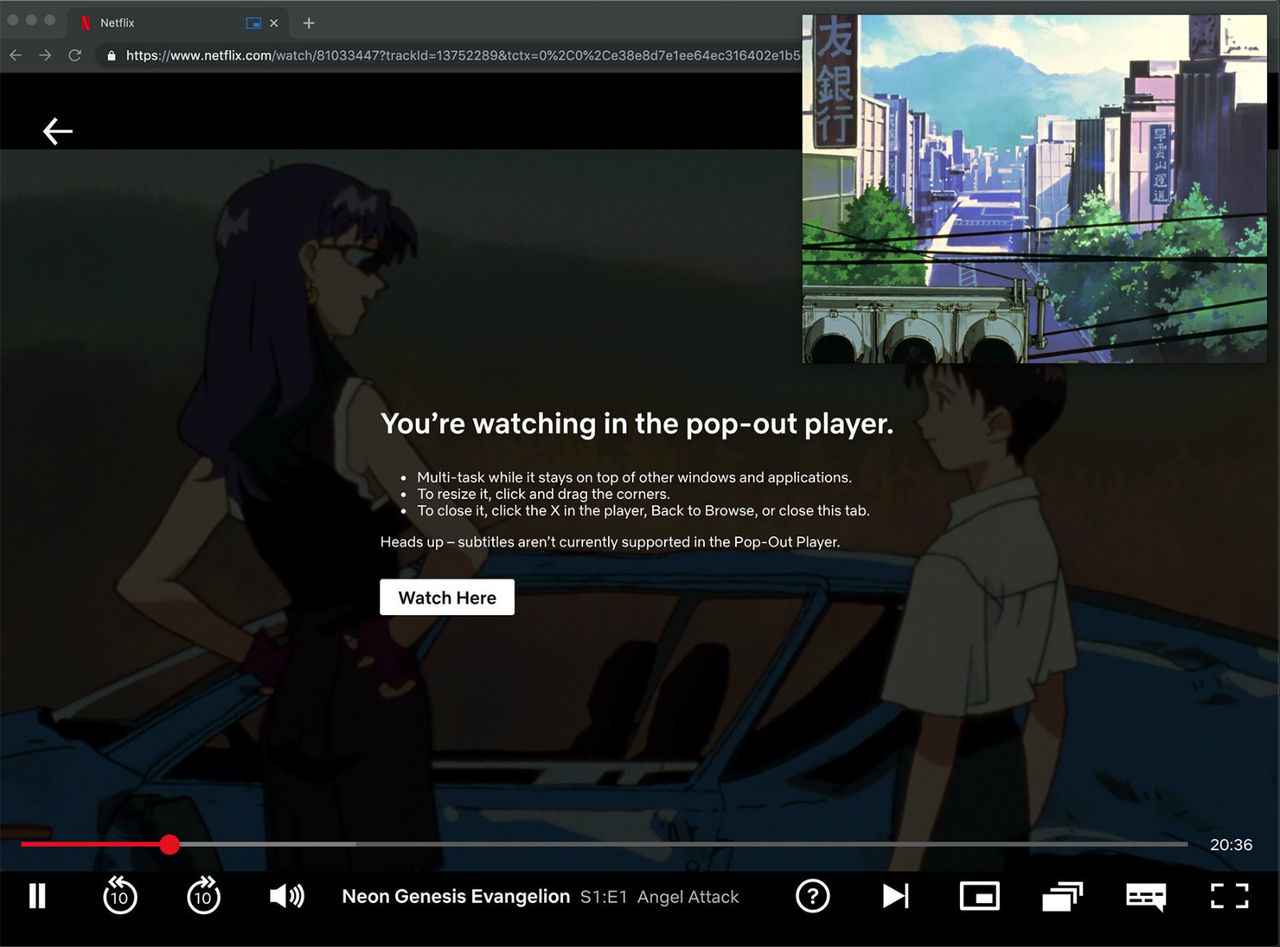Select the Netflix browser tab
The width and height of the screenshot is (1280, 947).
150,22
